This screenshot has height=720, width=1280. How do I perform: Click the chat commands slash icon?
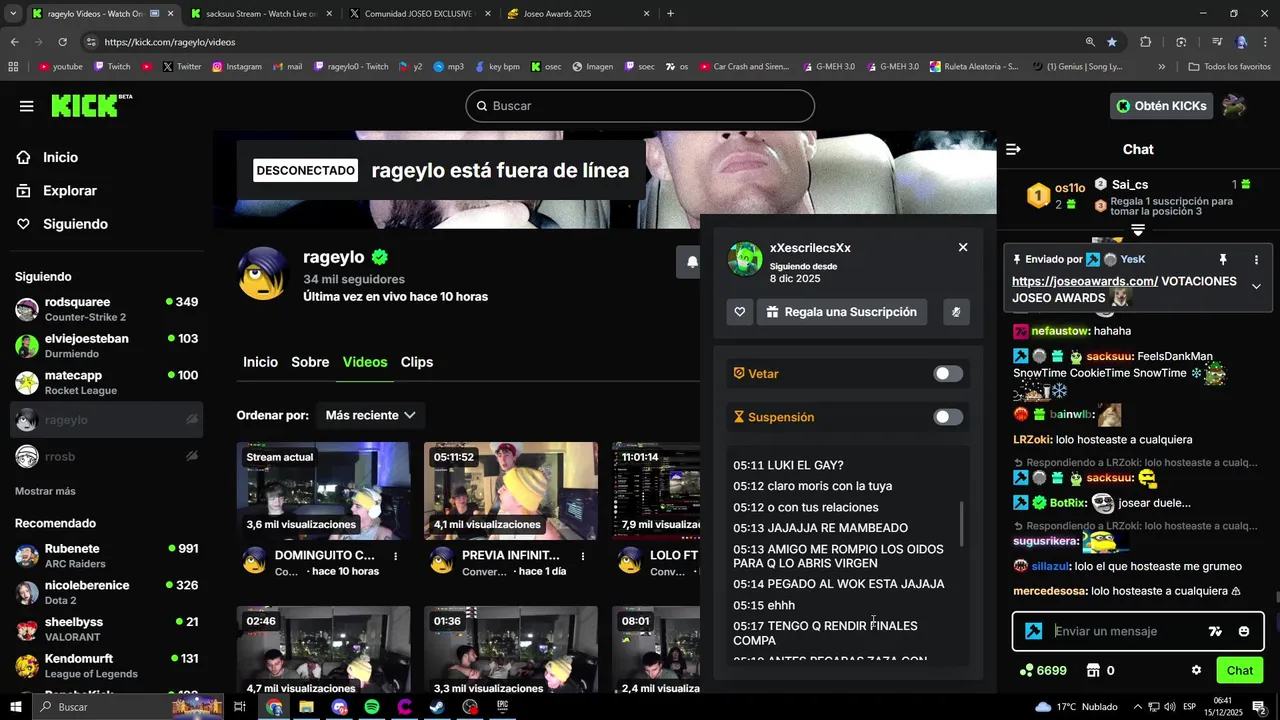coord(1215,631)
